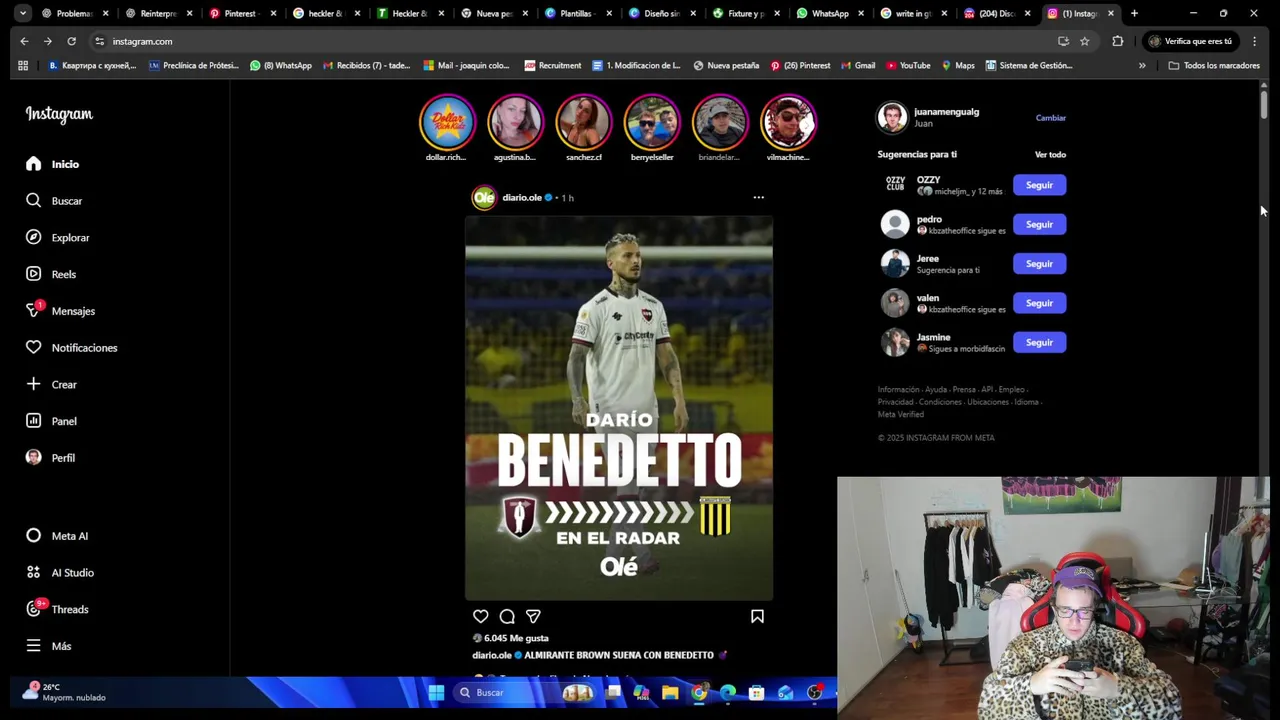Follow OZZY with the Seguir button
Screen dimensions: 1280x720
coord(1039,185)
